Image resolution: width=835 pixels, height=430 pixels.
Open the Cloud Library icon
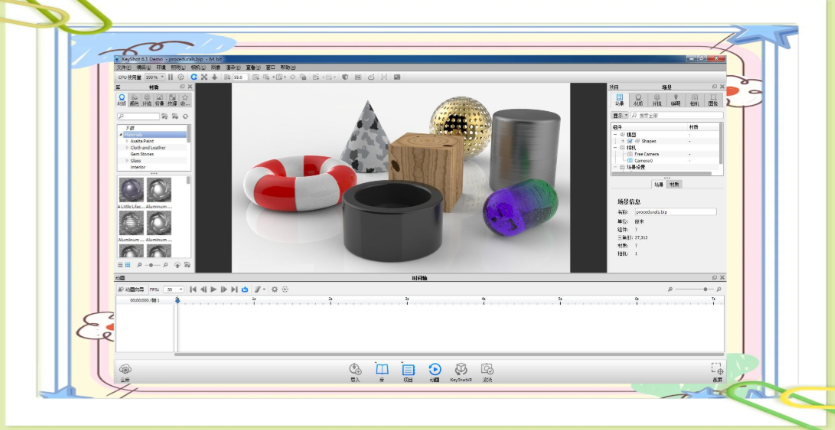click(x=125, y=369)
